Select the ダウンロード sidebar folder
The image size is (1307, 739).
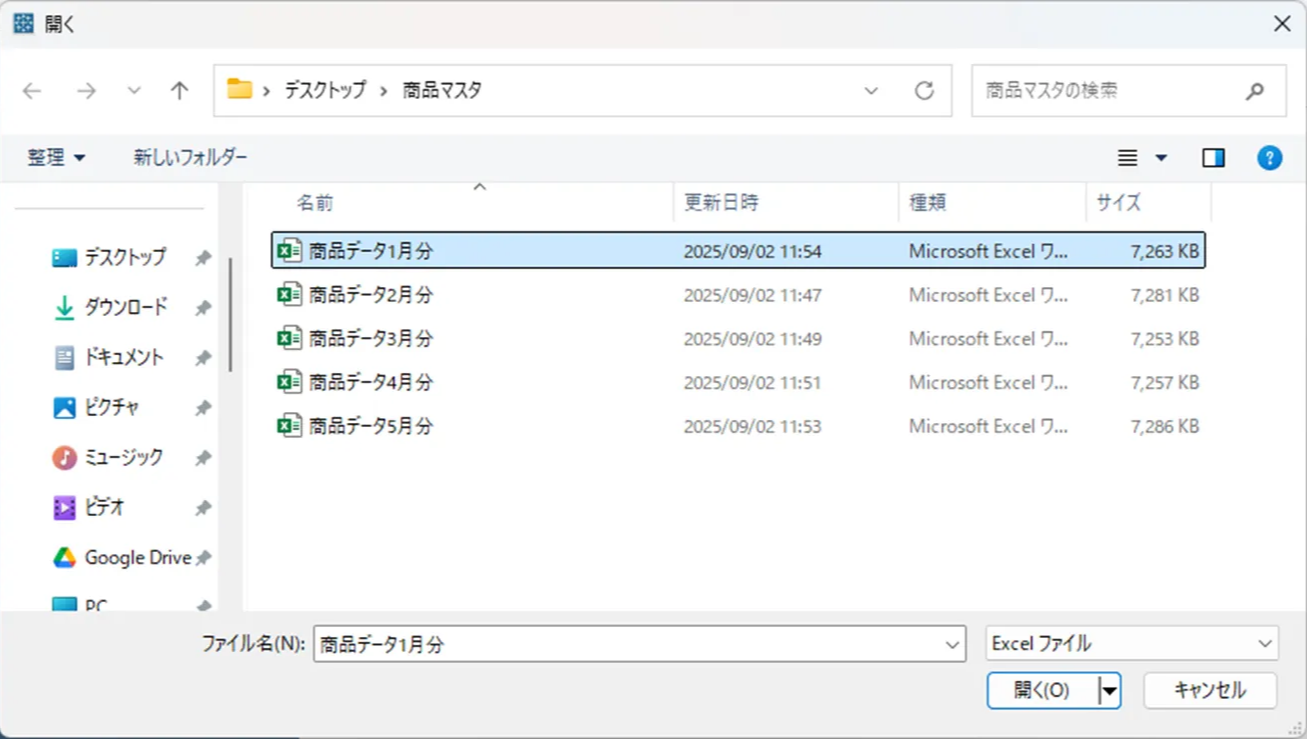coord(125,307)
